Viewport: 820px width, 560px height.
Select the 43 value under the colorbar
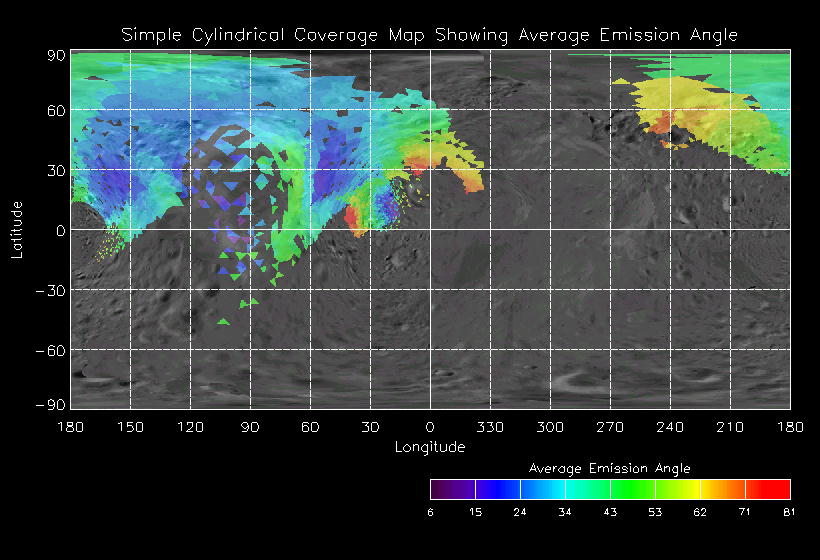610,512
